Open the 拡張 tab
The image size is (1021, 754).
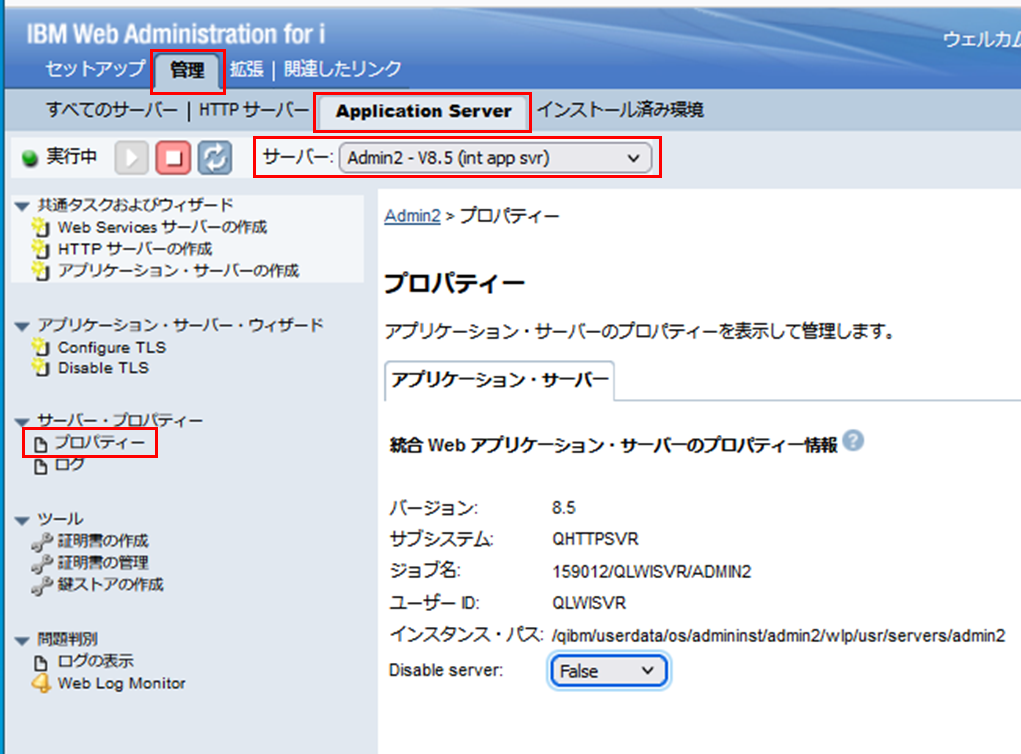[246, 68]
